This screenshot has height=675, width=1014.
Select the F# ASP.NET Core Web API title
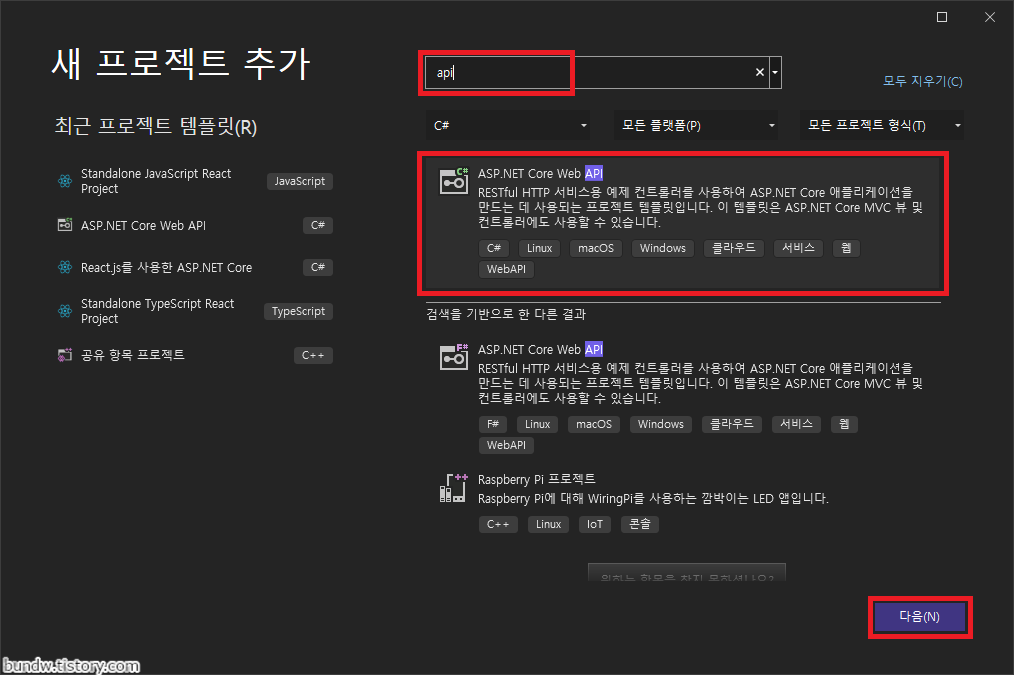[540, 349]
